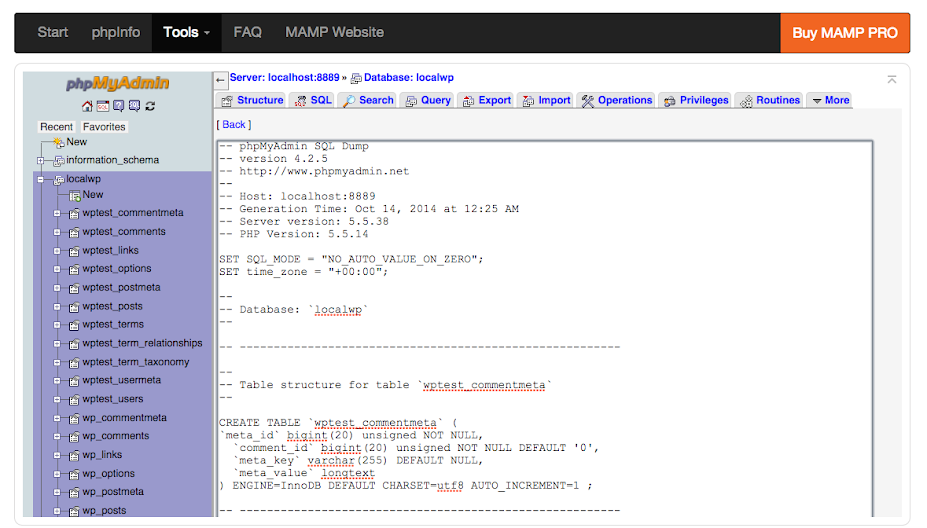The height and width of the screenshot is (528, 927).
Task: Expand the information_schema database node
Action: coord(41,160)
